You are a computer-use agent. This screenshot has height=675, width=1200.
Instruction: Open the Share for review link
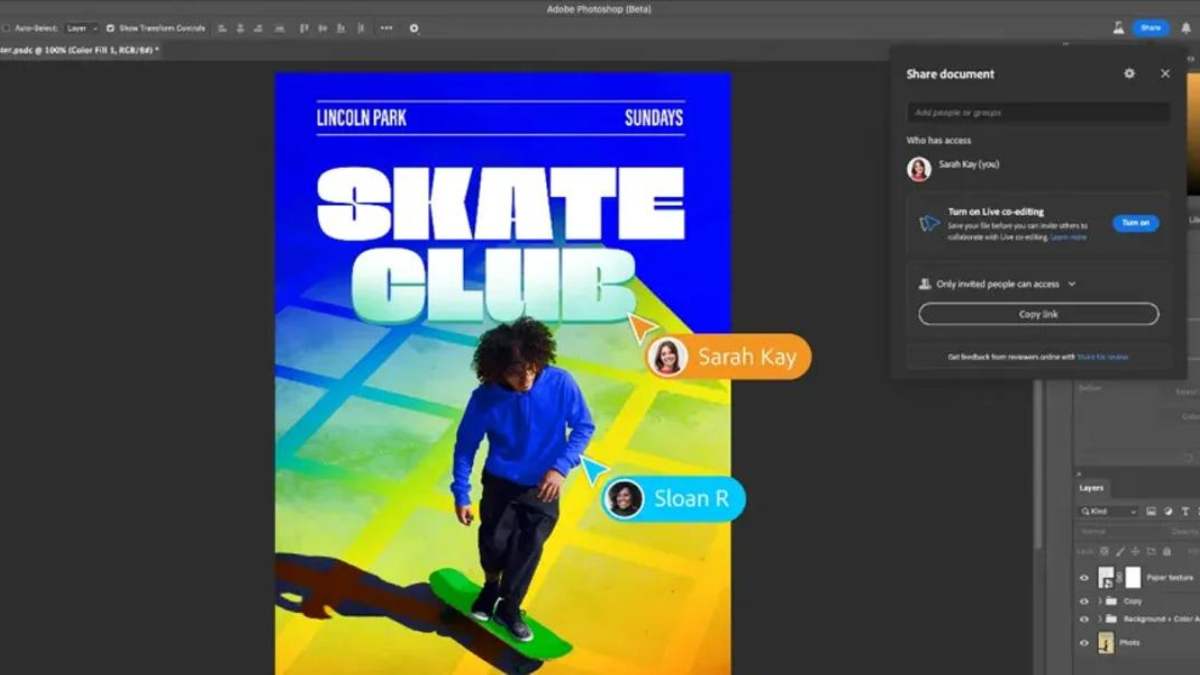[x=1103, y=356]
